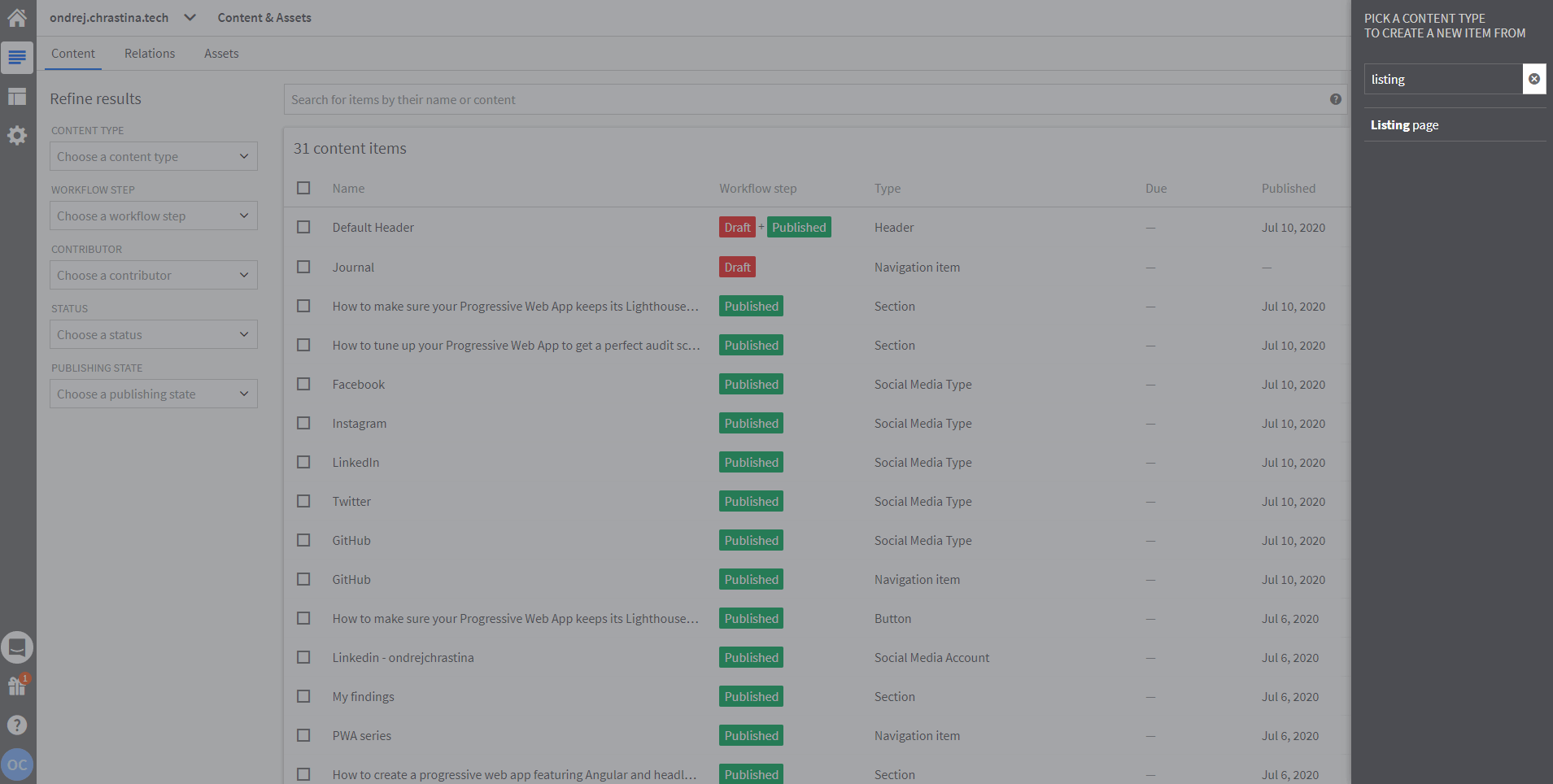Click the question mark help icon in sidebar

pos(17,725)
